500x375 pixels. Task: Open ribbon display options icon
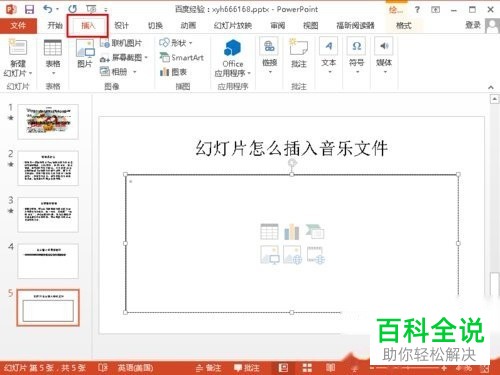click(x=435, y=9)
